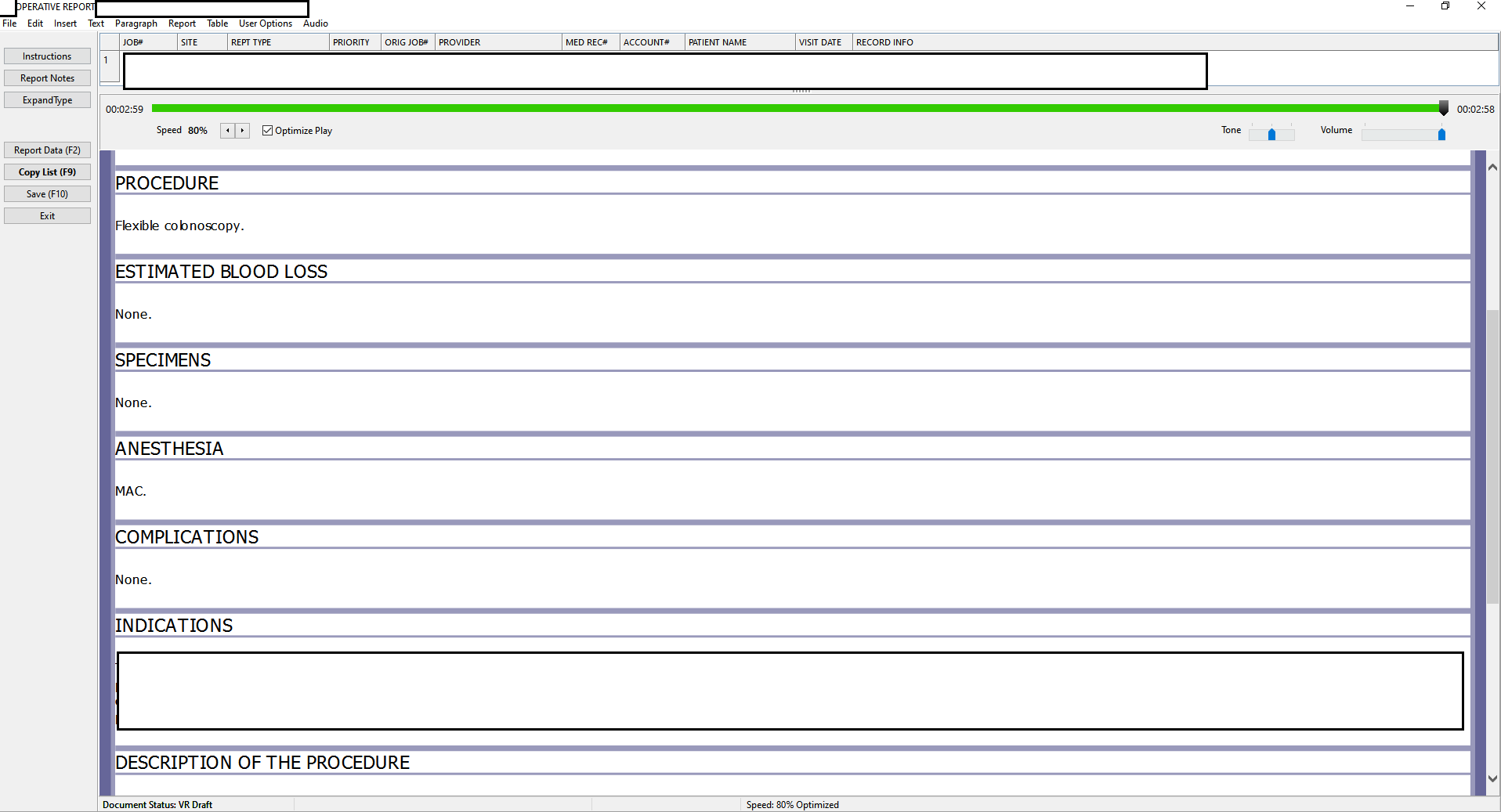Open Report Notes

[47, 78]
